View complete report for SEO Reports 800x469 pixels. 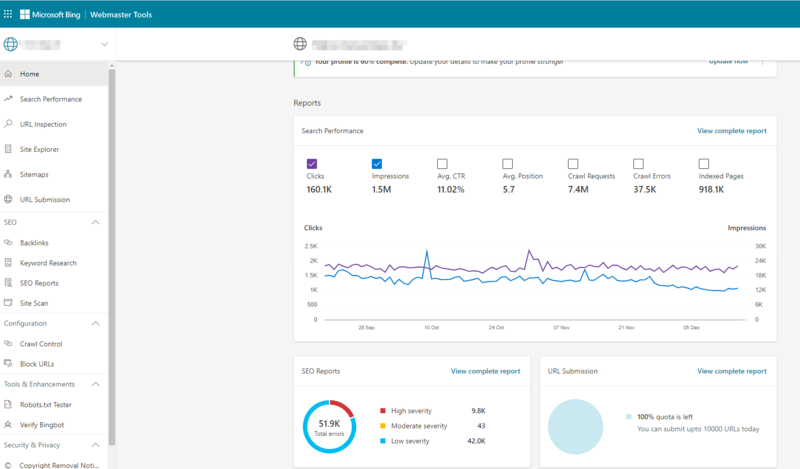[x=485, y=371]
